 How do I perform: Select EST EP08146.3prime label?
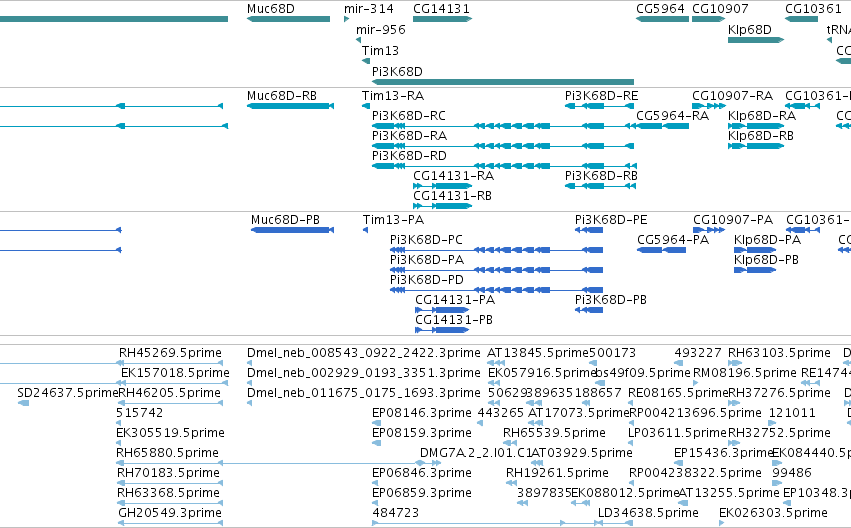(422, 414)
